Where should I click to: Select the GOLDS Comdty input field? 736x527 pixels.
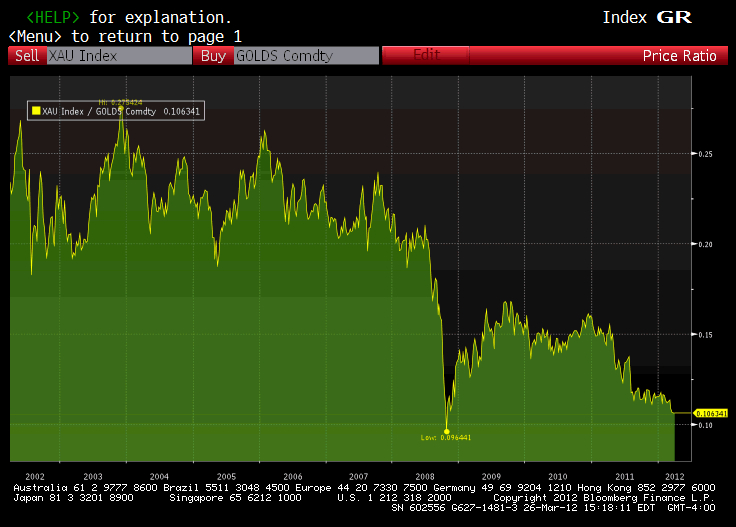[305, 56]
